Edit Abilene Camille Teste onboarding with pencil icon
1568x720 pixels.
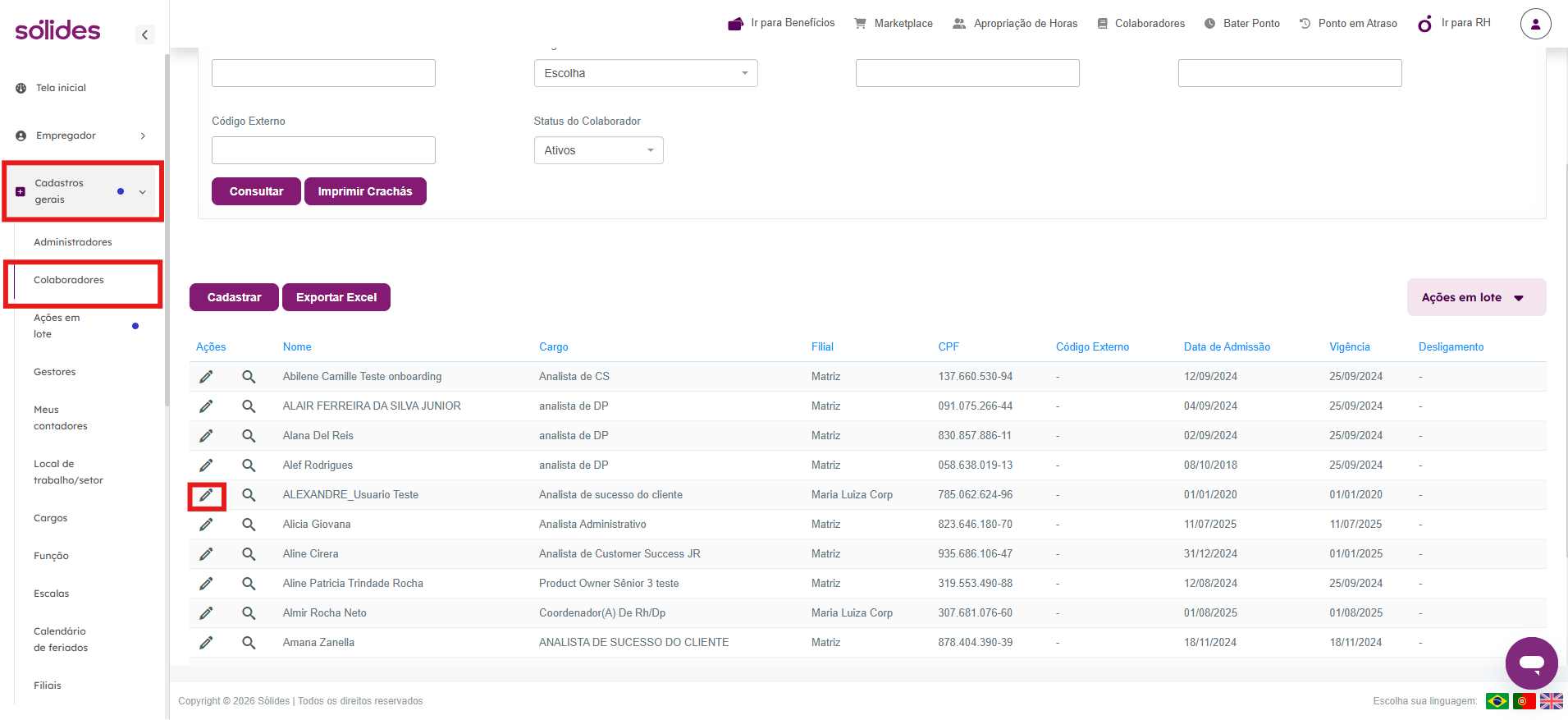206,377
